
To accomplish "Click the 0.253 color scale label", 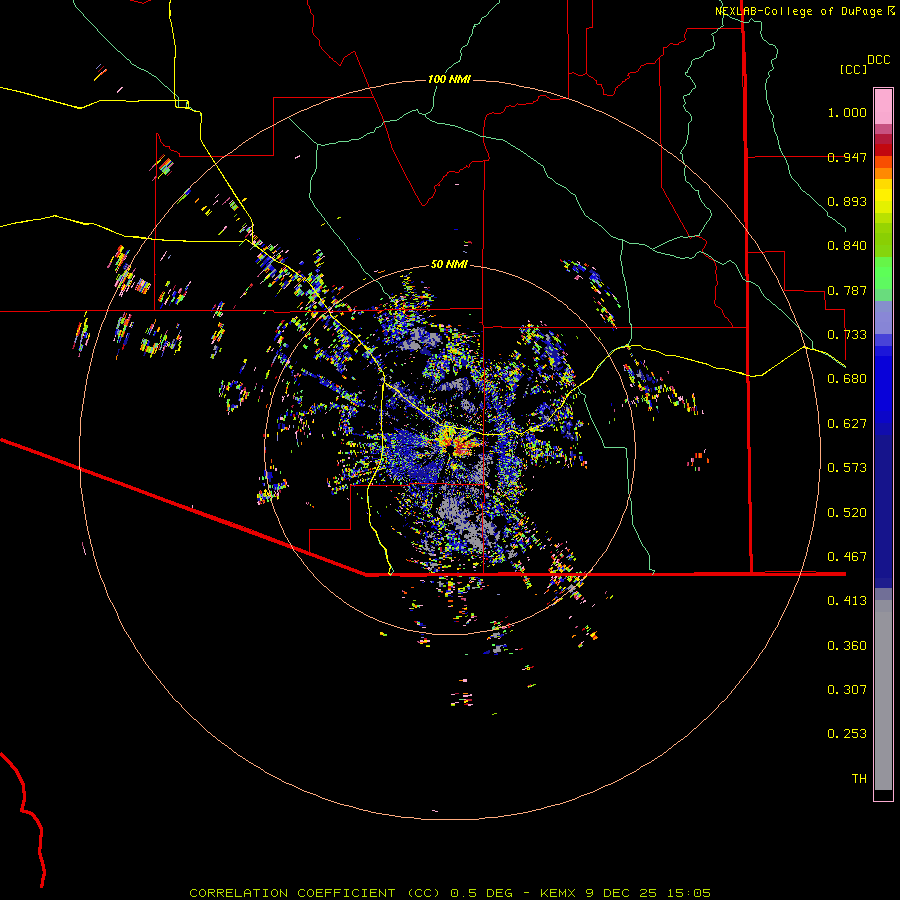I will 847,734.
